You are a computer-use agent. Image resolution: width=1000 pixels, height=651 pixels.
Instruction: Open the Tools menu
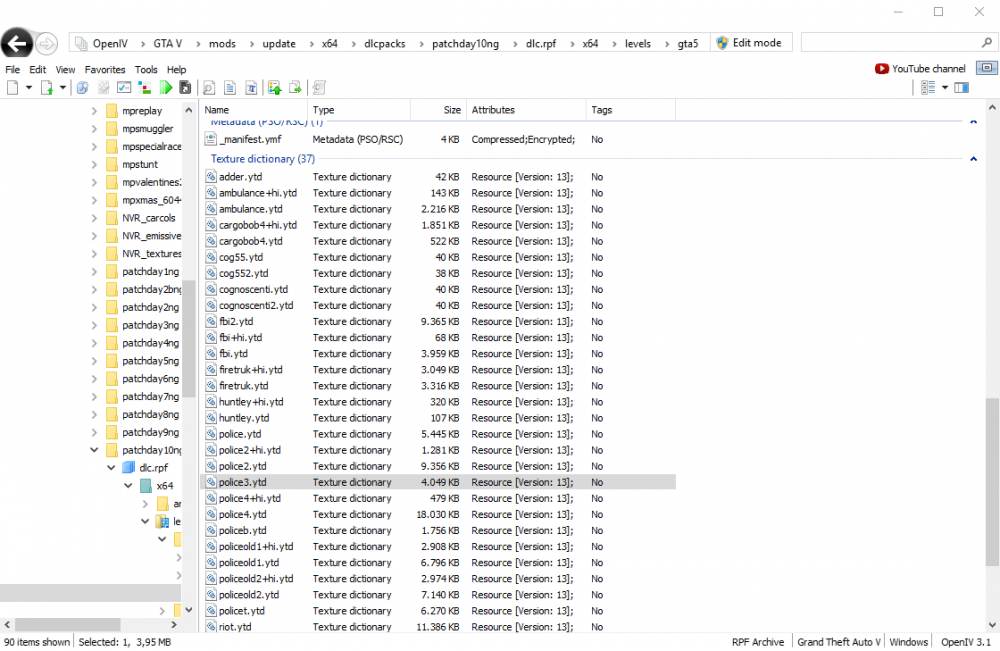[x=146, y=70]
